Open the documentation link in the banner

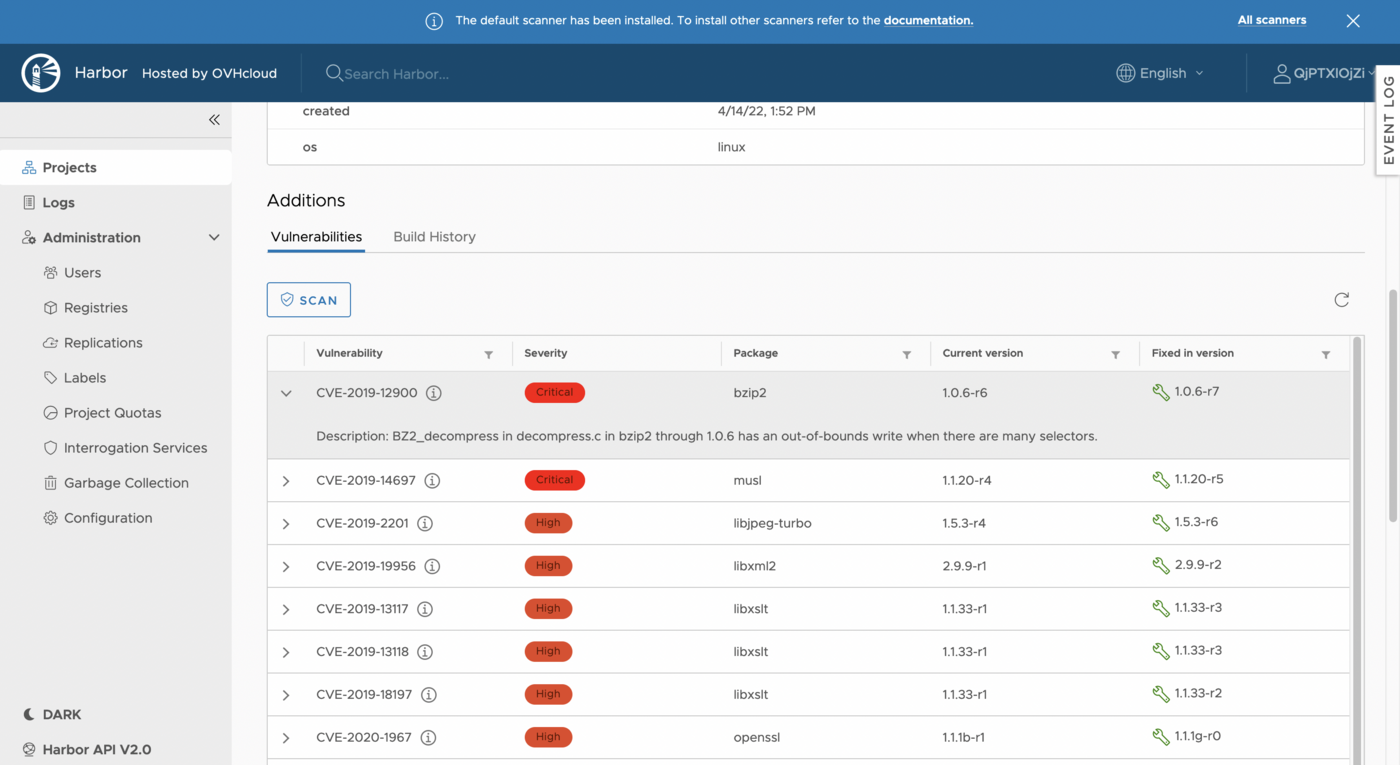[928, 20]
